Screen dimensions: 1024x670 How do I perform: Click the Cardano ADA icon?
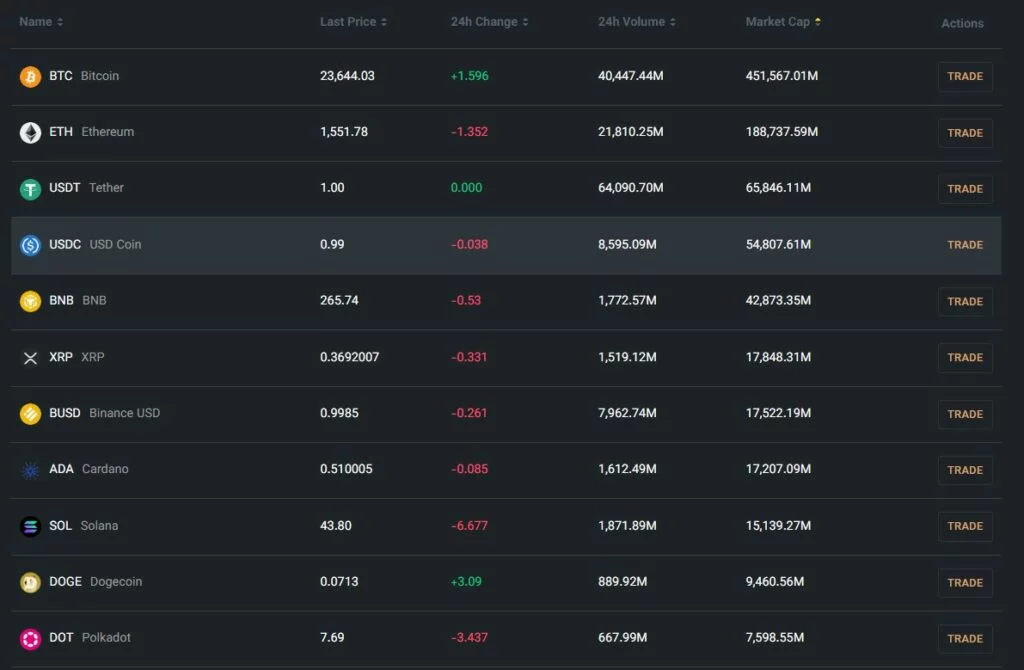pos(30,470)
